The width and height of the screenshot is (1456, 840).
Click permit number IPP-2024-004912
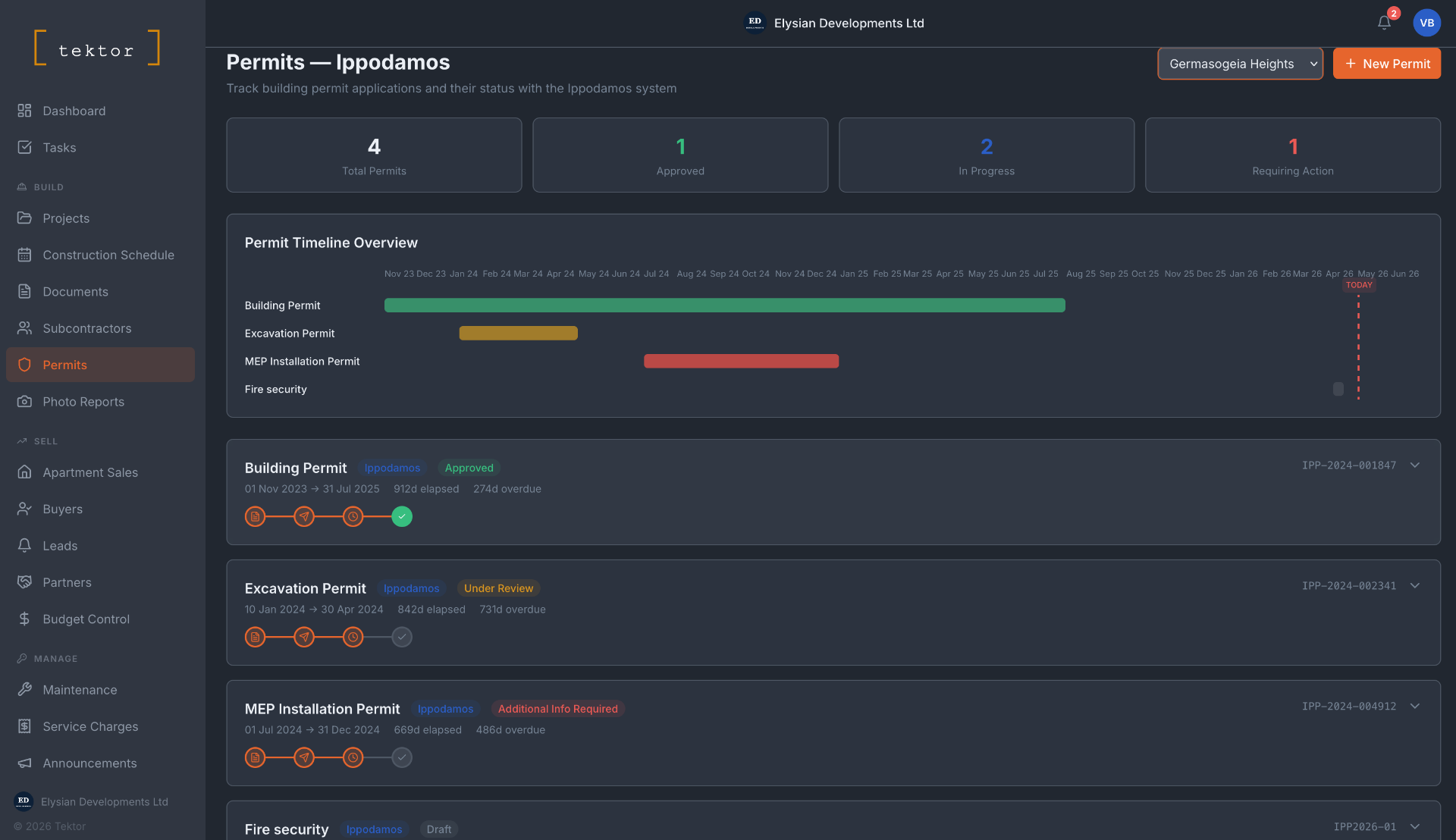click(x=1349, y=707)
